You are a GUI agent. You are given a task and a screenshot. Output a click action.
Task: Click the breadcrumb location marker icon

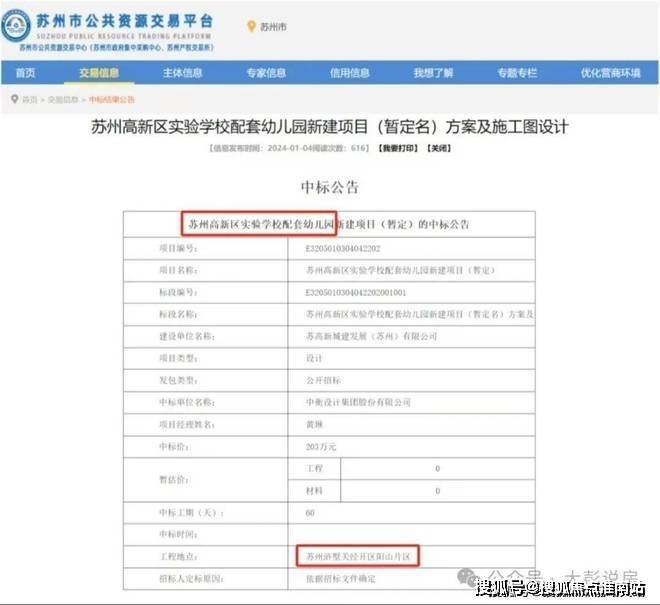click(14, 99)
